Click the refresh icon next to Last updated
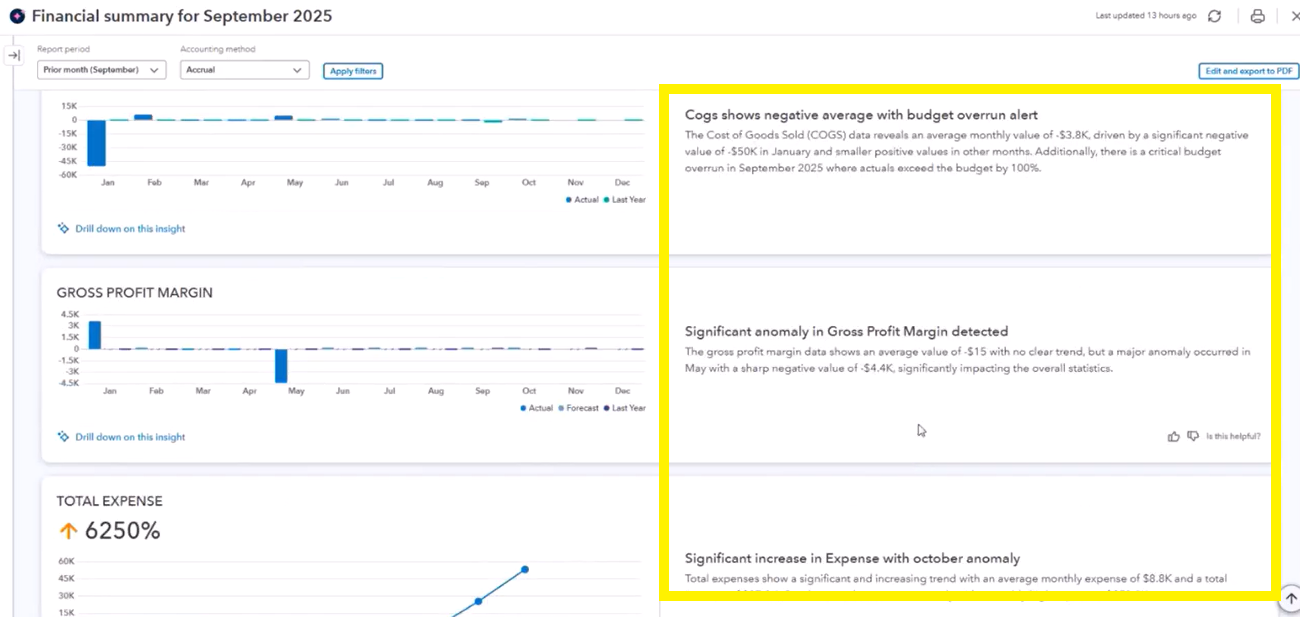Screen dimensions: 1300x617 point(1214,16)
